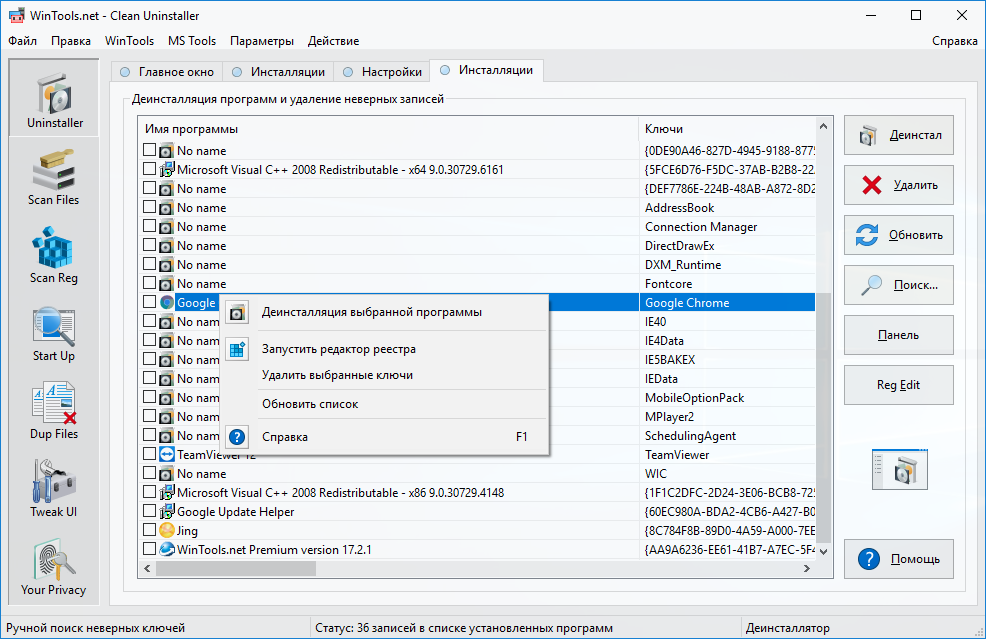Image resolution: width=986 pixels, height=639 pixels.
Task: Switch to the Настройки tab
Action: pyautogui.click(x=382, y=72)
